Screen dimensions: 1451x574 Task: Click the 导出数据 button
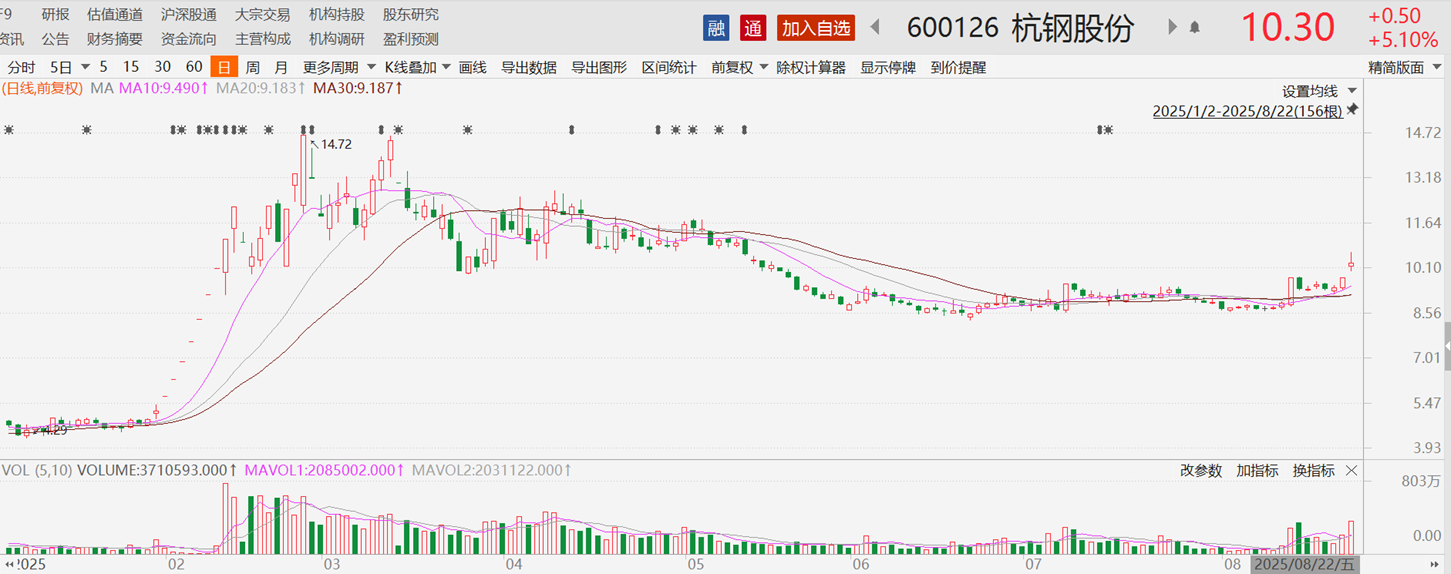coord(528,68)
